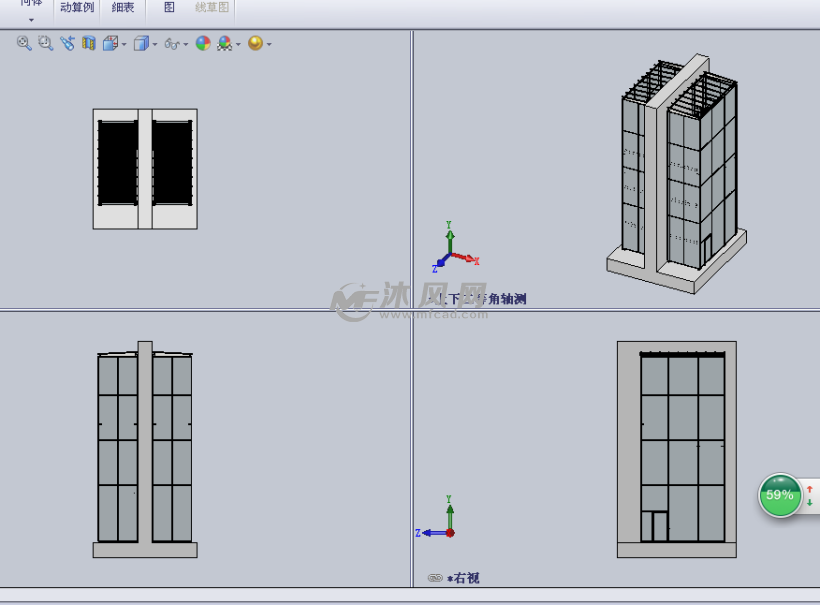
Task: Select the Display Style cube icon
Action: [141, 43]
